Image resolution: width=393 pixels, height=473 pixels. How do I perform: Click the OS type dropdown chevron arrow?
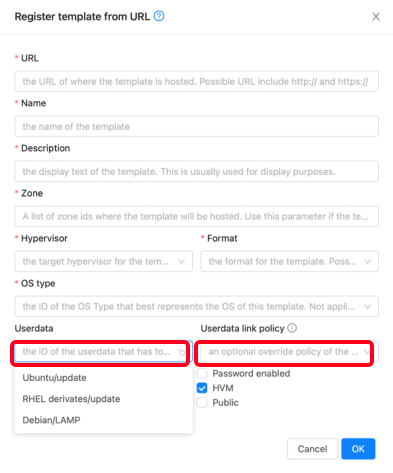[367, 307]
